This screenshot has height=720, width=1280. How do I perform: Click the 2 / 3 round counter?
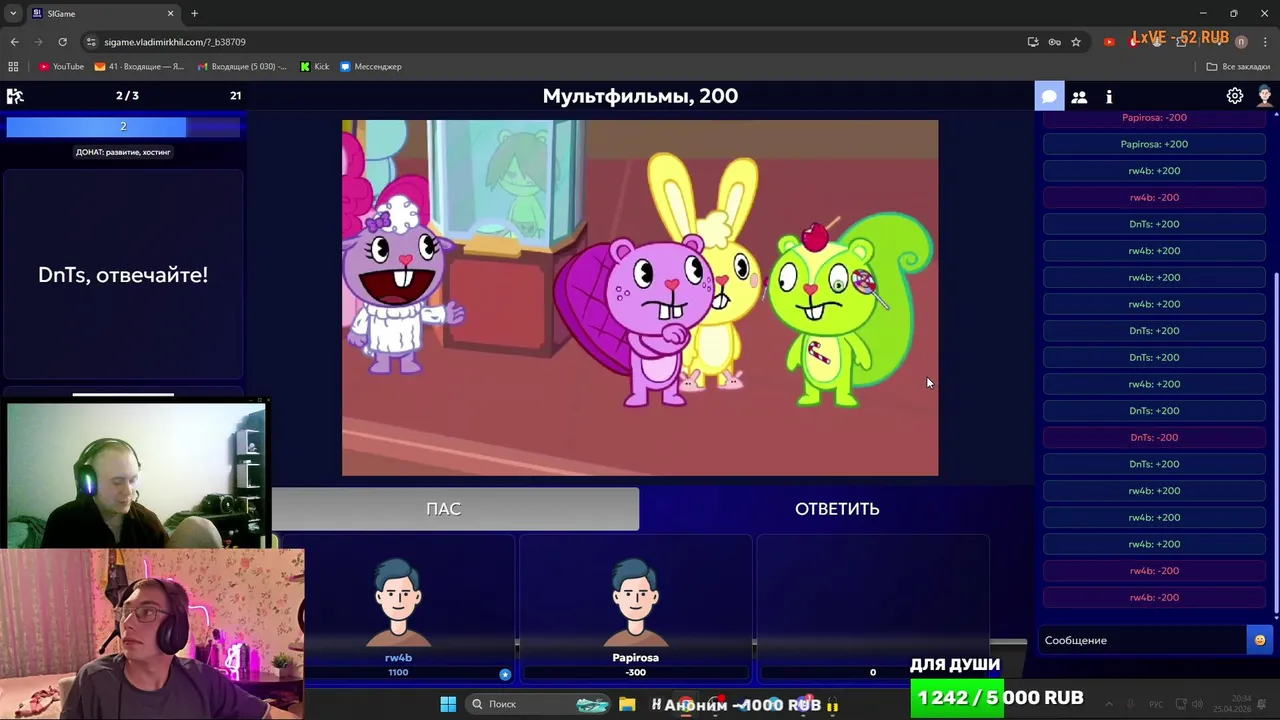127,96
